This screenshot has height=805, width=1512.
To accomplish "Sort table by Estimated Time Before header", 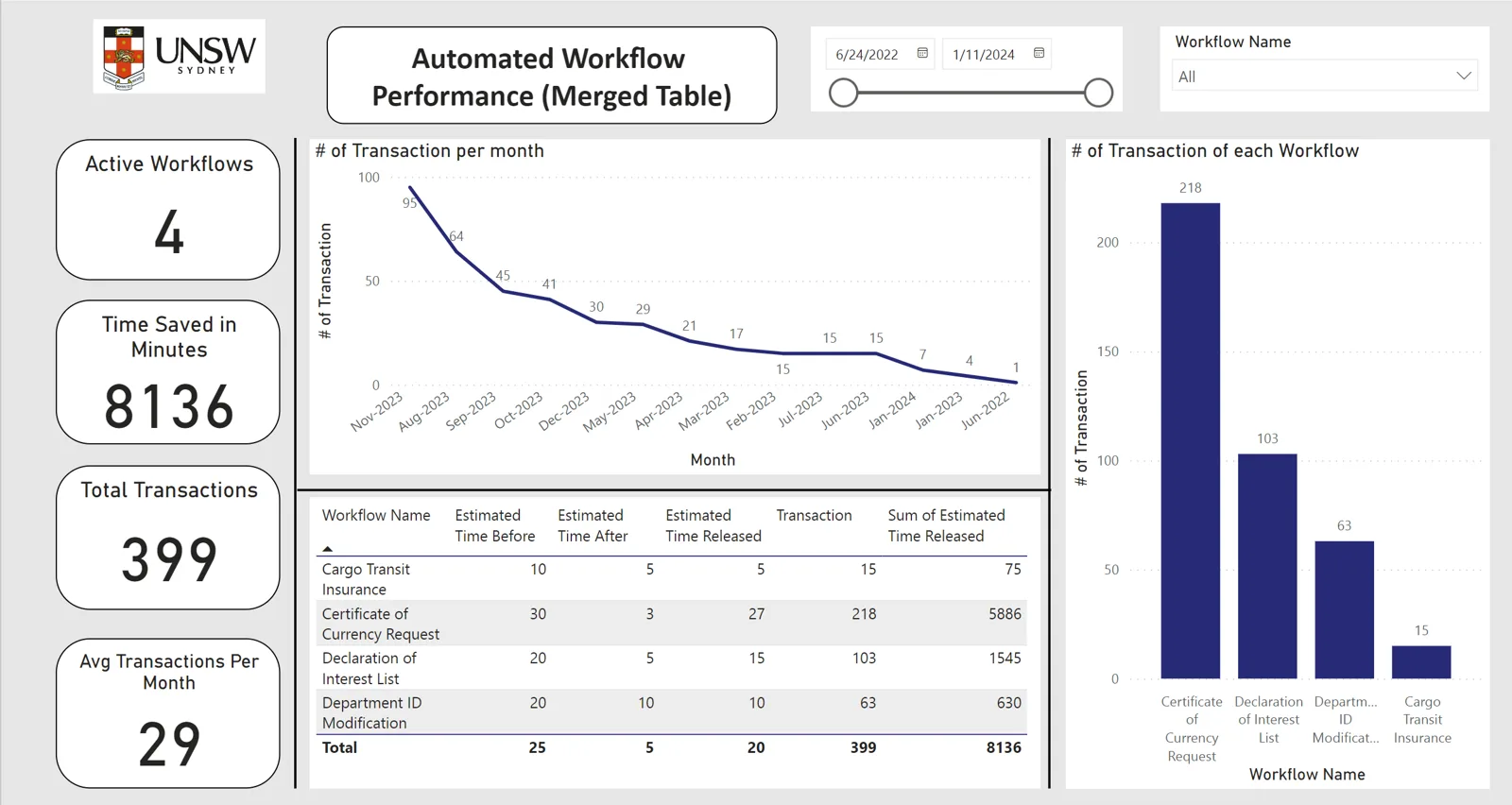I will tap(494, 525).
